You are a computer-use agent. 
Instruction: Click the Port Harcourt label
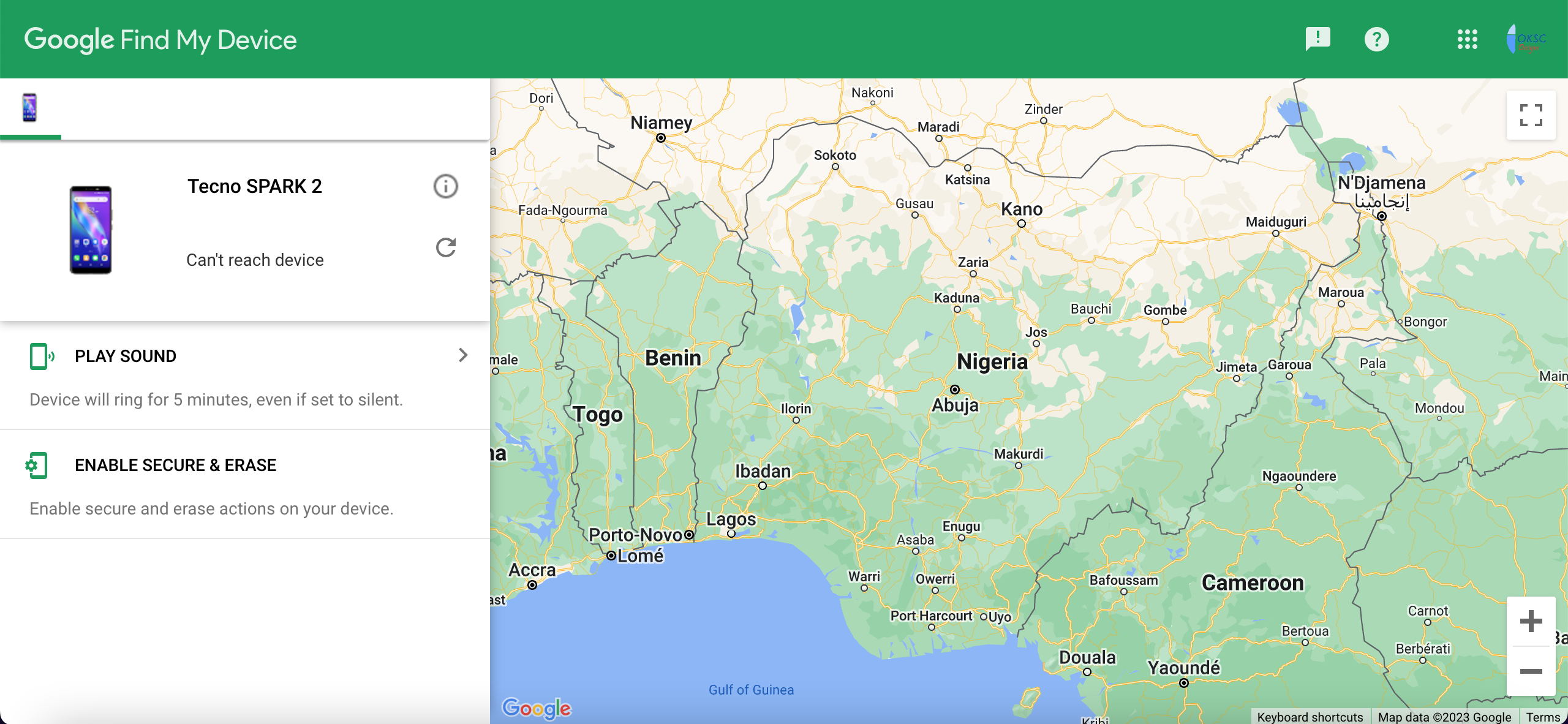pos(931,616)
